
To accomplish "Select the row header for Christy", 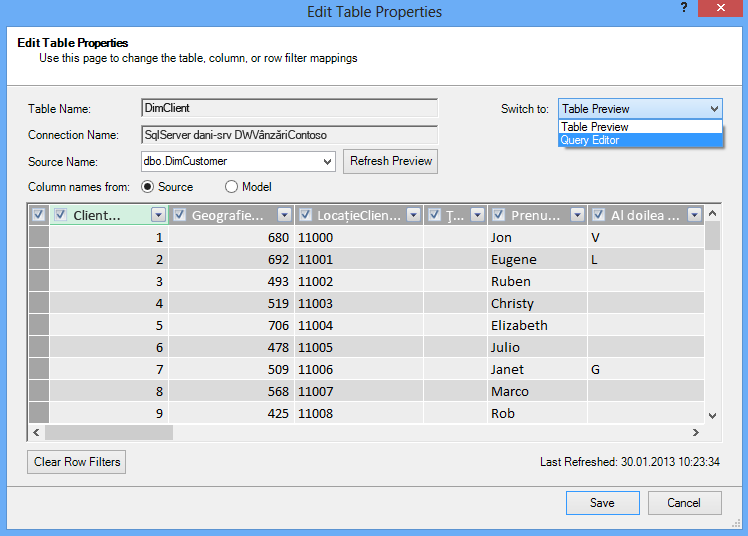I will point(39,303).
